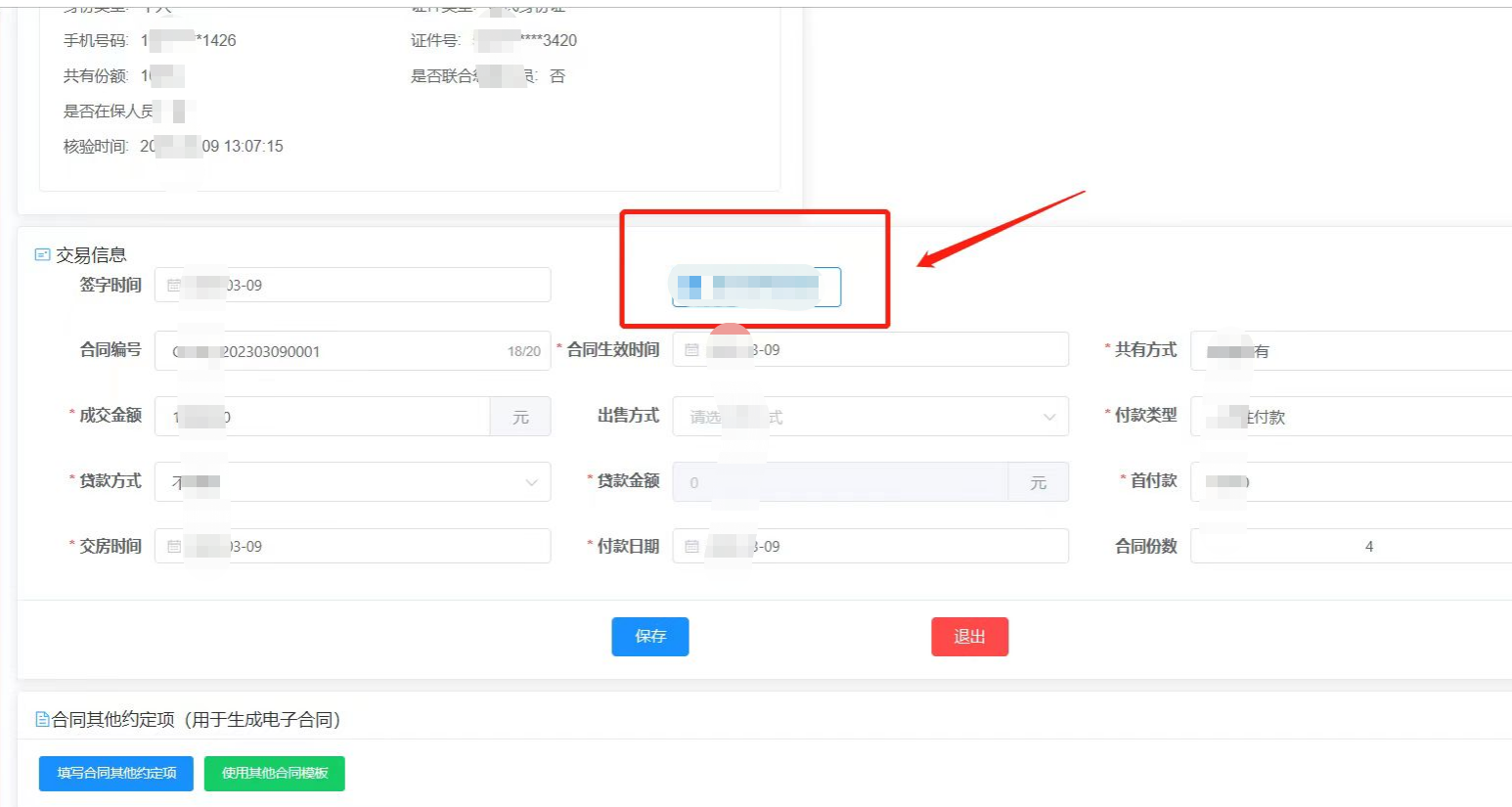Click calendar icon in 交房时间 field
1512x807 pixels.
coord(174,547)
